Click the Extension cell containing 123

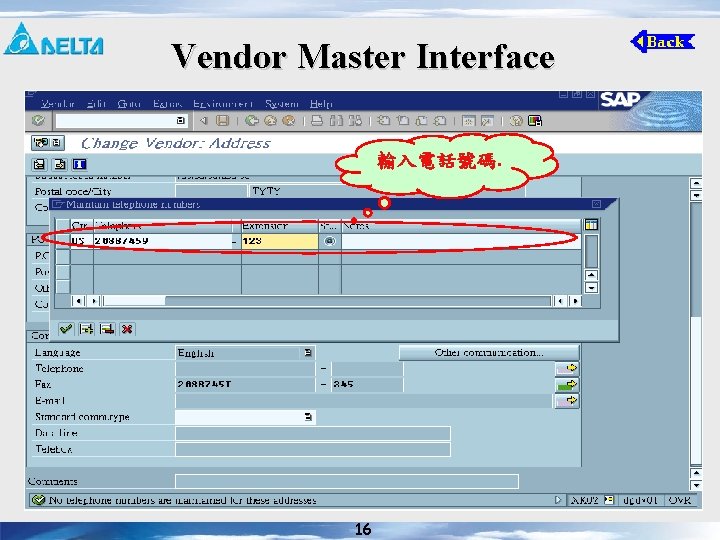[280, 241]
